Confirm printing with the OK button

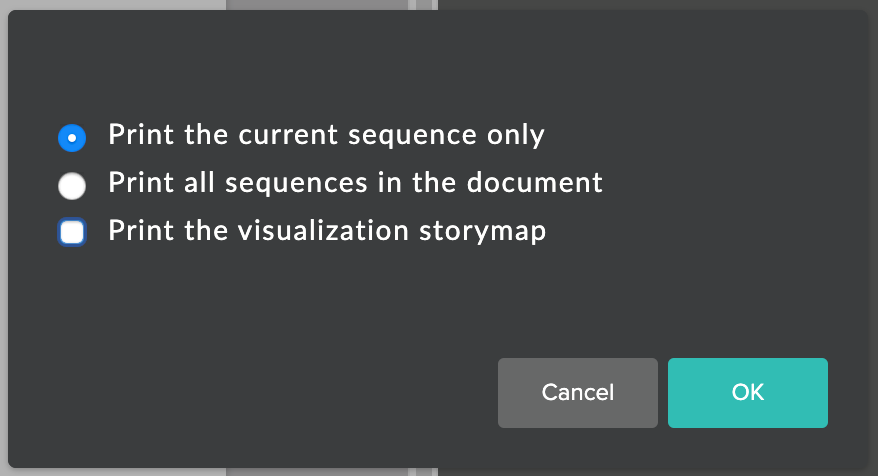click(x=748, y=393)
